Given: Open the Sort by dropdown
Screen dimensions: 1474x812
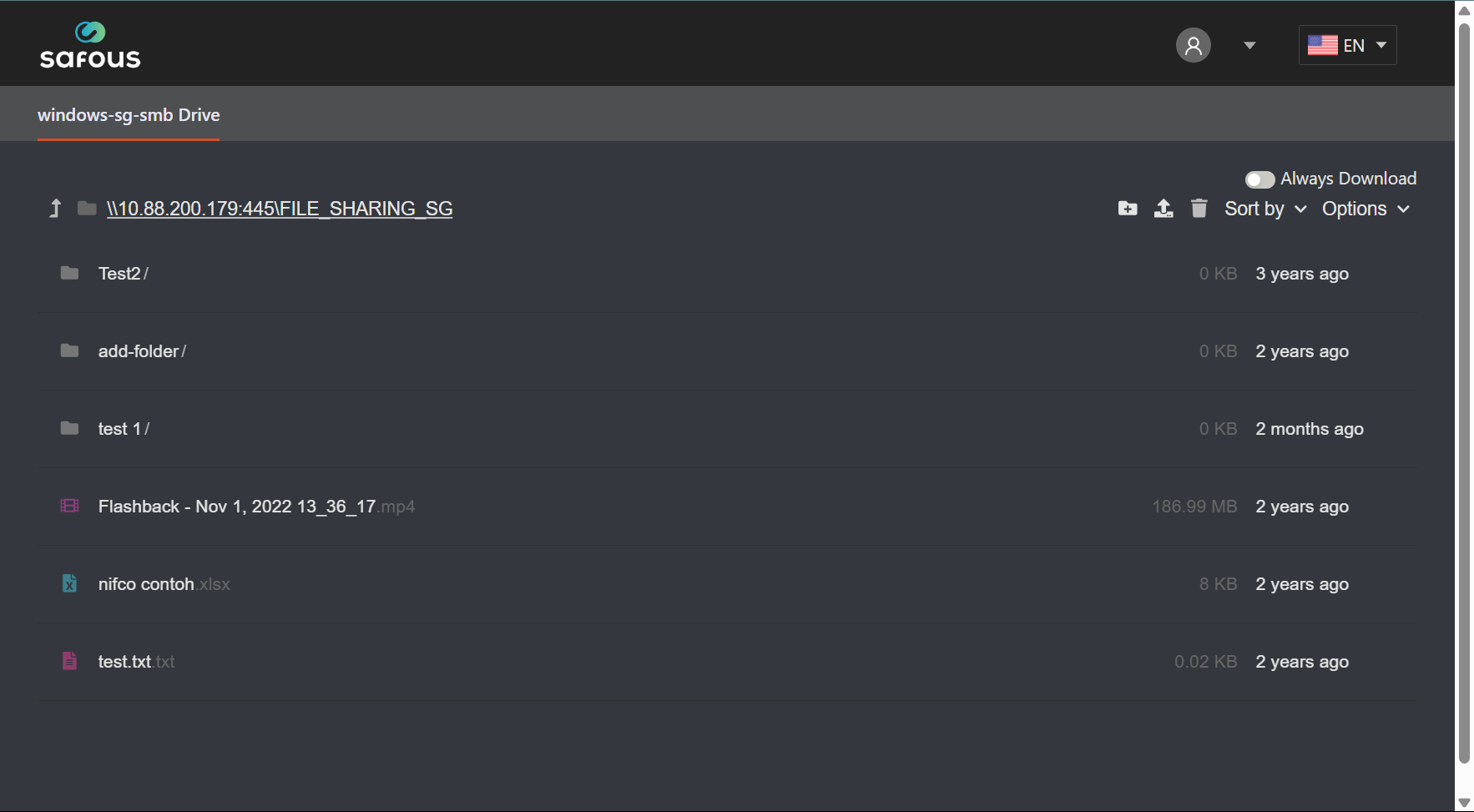Looking at the screenshot, I should (1263, 209).
